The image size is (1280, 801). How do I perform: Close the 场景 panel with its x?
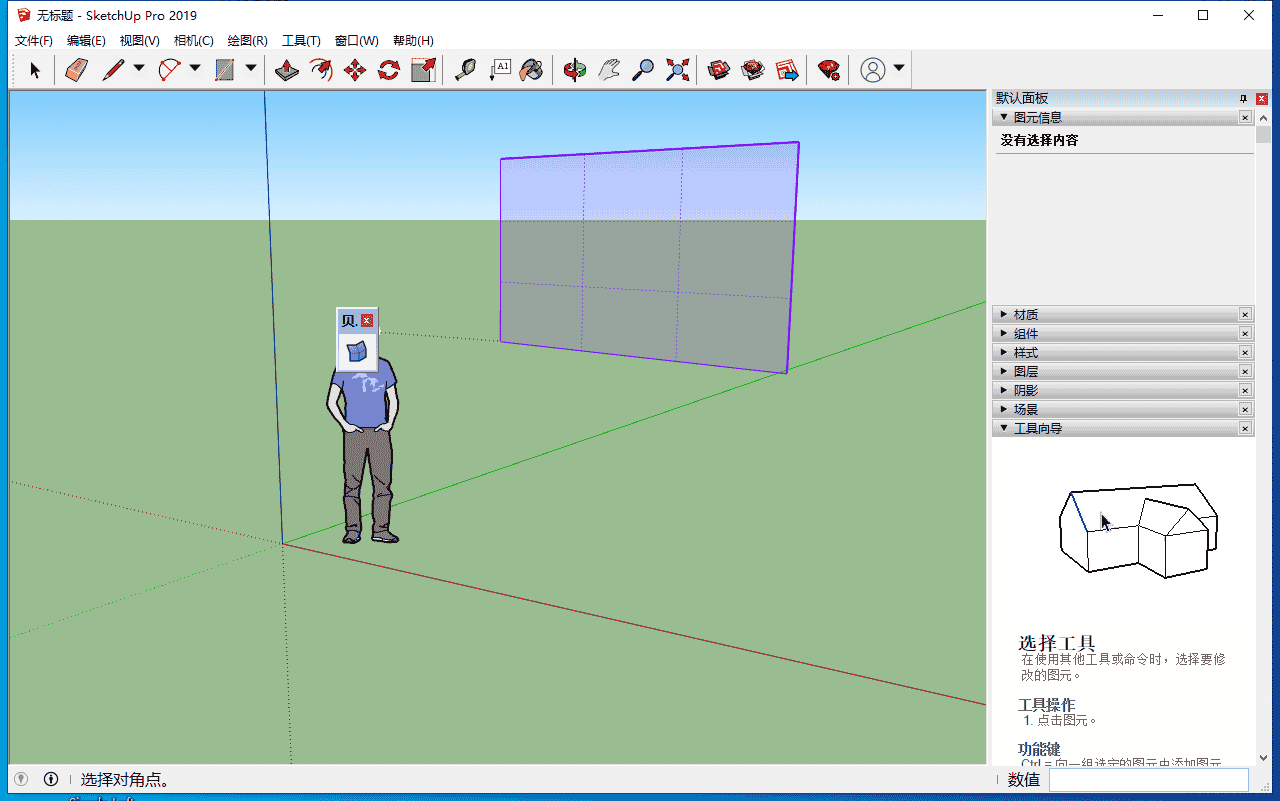pos(1245,409)
